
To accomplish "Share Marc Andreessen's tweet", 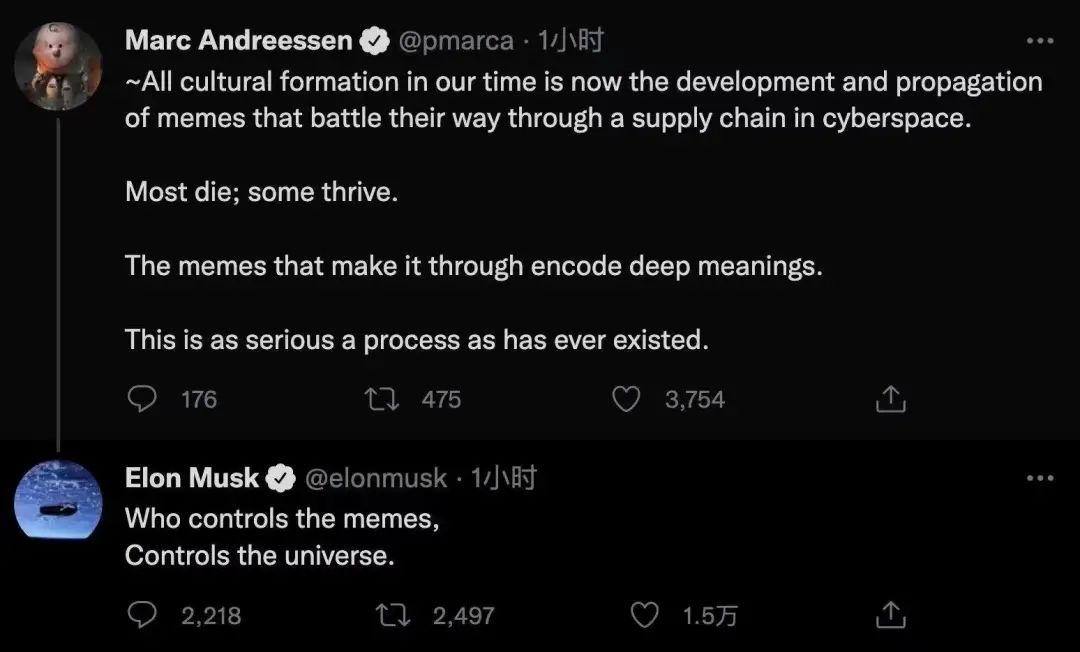I will click(890, 400).
